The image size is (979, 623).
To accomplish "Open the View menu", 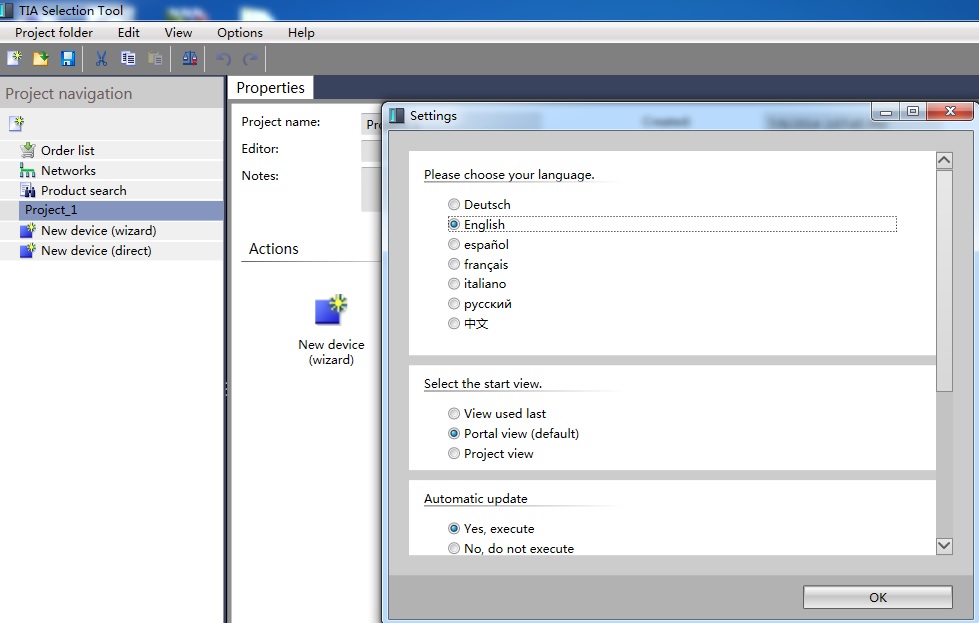I will pos(178,32).
